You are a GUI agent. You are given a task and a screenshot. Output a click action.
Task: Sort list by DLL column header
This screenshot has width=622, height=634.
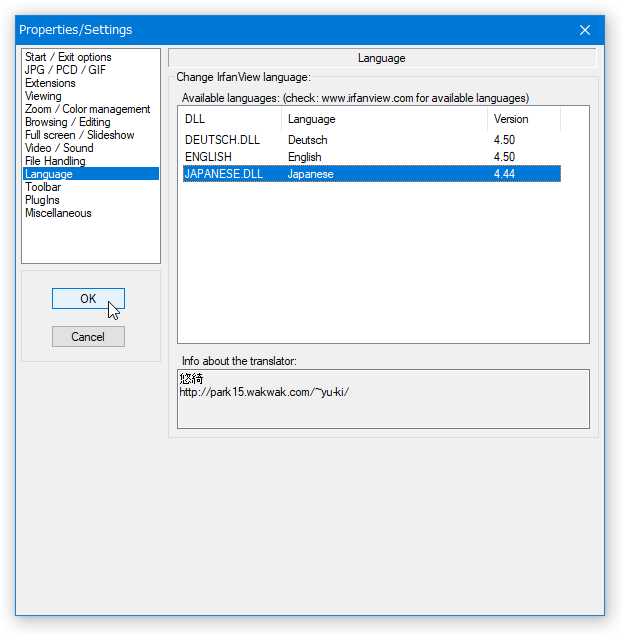(x=230, y=119)
